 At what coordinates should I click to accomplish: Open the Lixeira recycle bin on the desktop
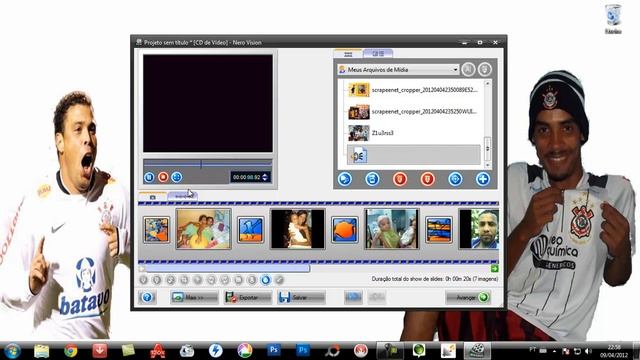[613, 19]
